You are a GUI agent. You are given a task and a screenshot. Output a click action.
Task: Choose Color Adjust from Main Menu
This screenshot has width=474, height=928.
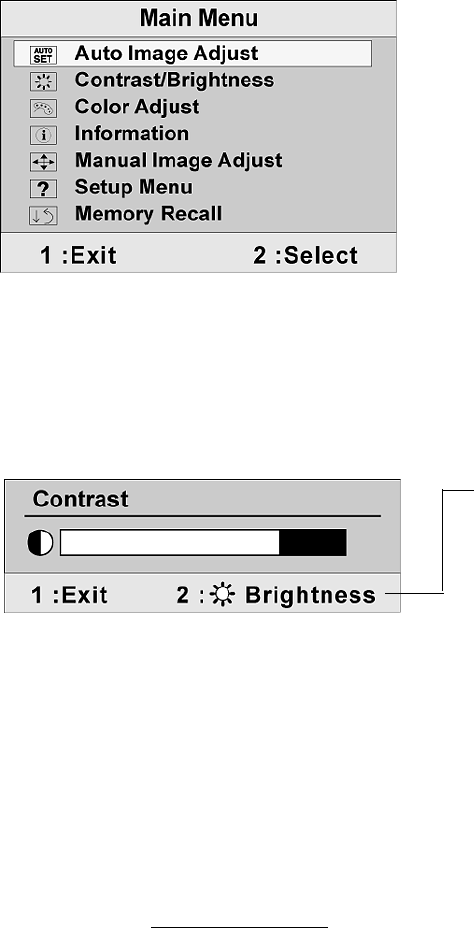pyautogui.click(x=137, y=107)
